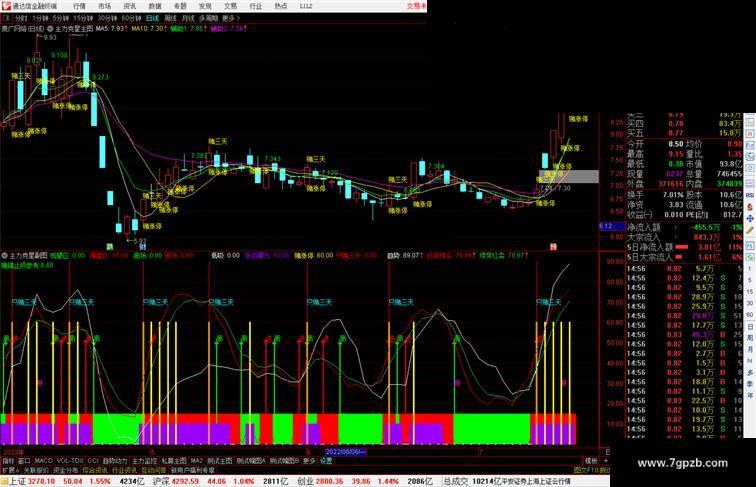The height and width of the screenshot is (487, 756).
Task: Open the 市场 menu
Action: [x=104, y=6]
